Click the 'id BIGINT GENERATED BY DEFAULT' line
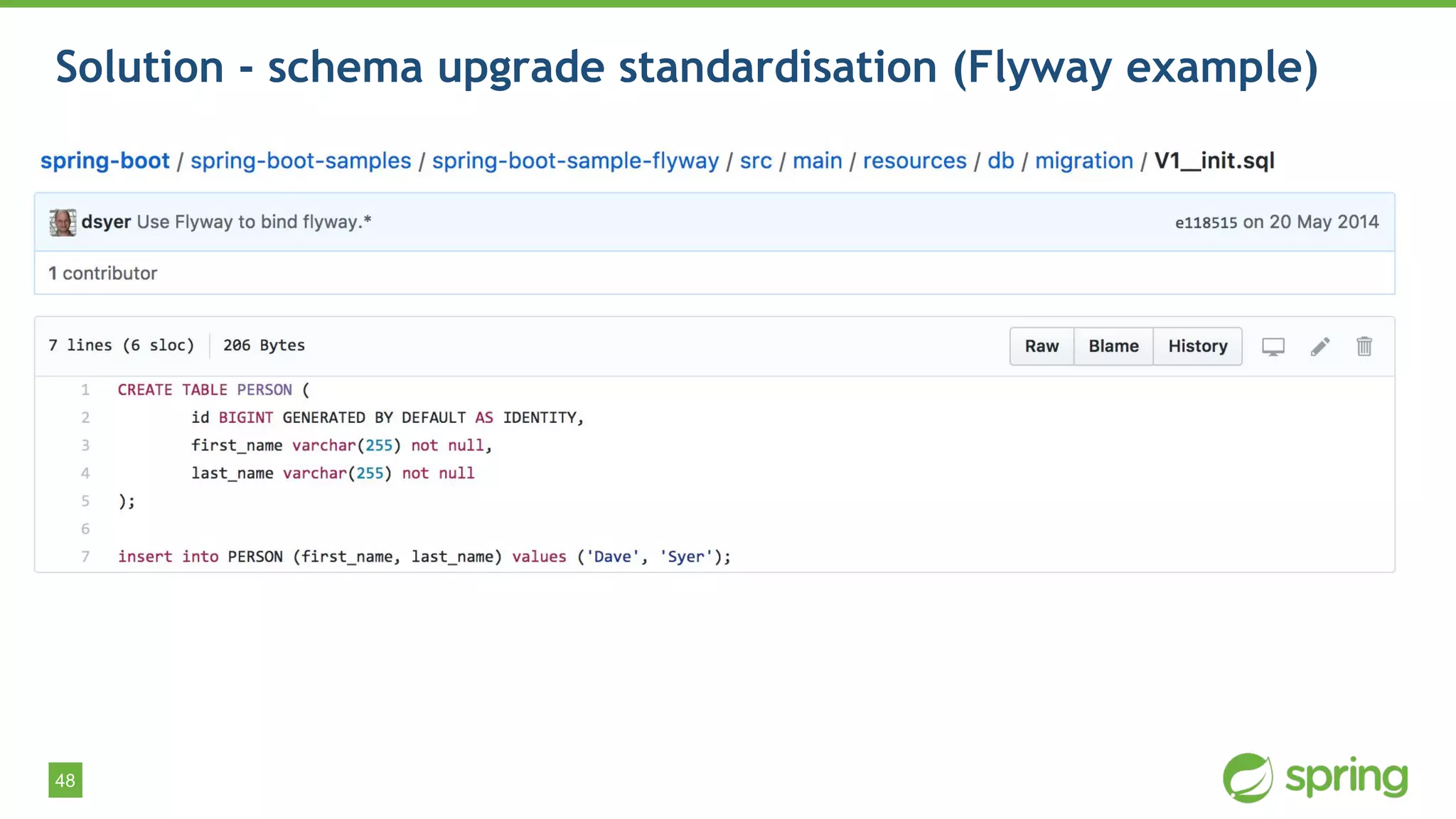The height and width of the screenshot is (819, 1456). coord(387,417)
